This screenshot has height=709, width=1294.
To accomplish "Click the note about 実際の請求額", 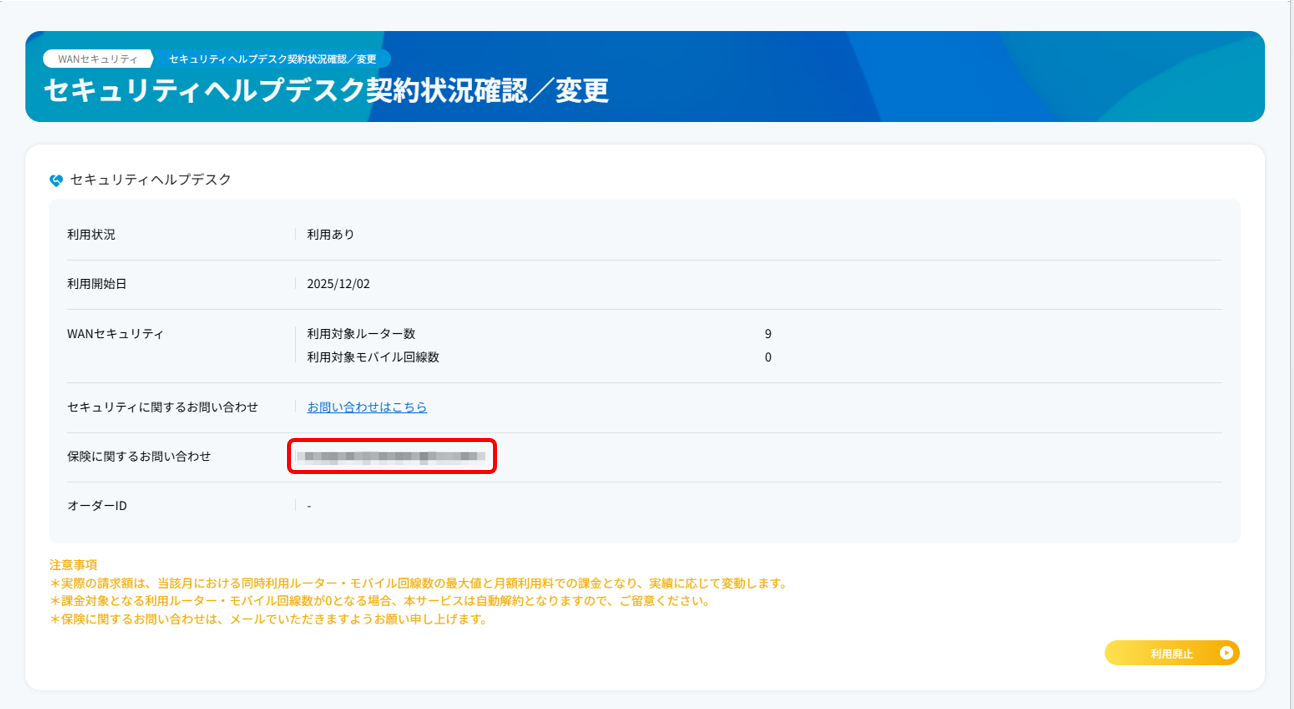I will (x=419, y=583).
